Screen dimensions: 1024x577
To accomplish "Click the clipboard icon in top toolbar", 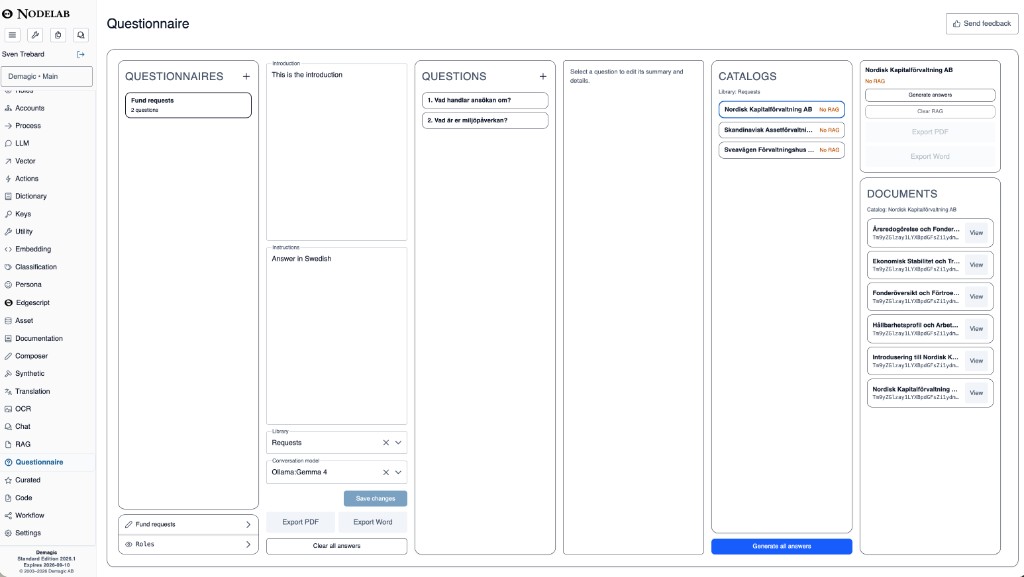I will tap(58, 35).
